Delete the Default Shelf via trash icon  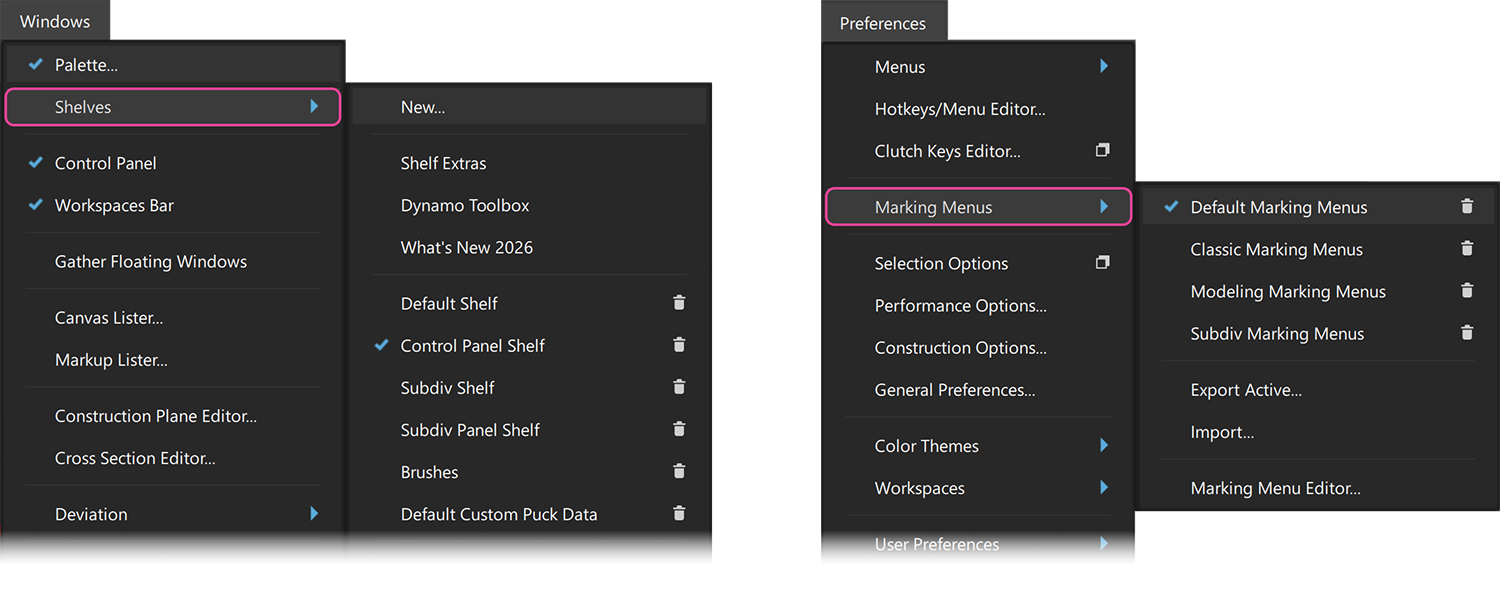[x=679, y=303]
